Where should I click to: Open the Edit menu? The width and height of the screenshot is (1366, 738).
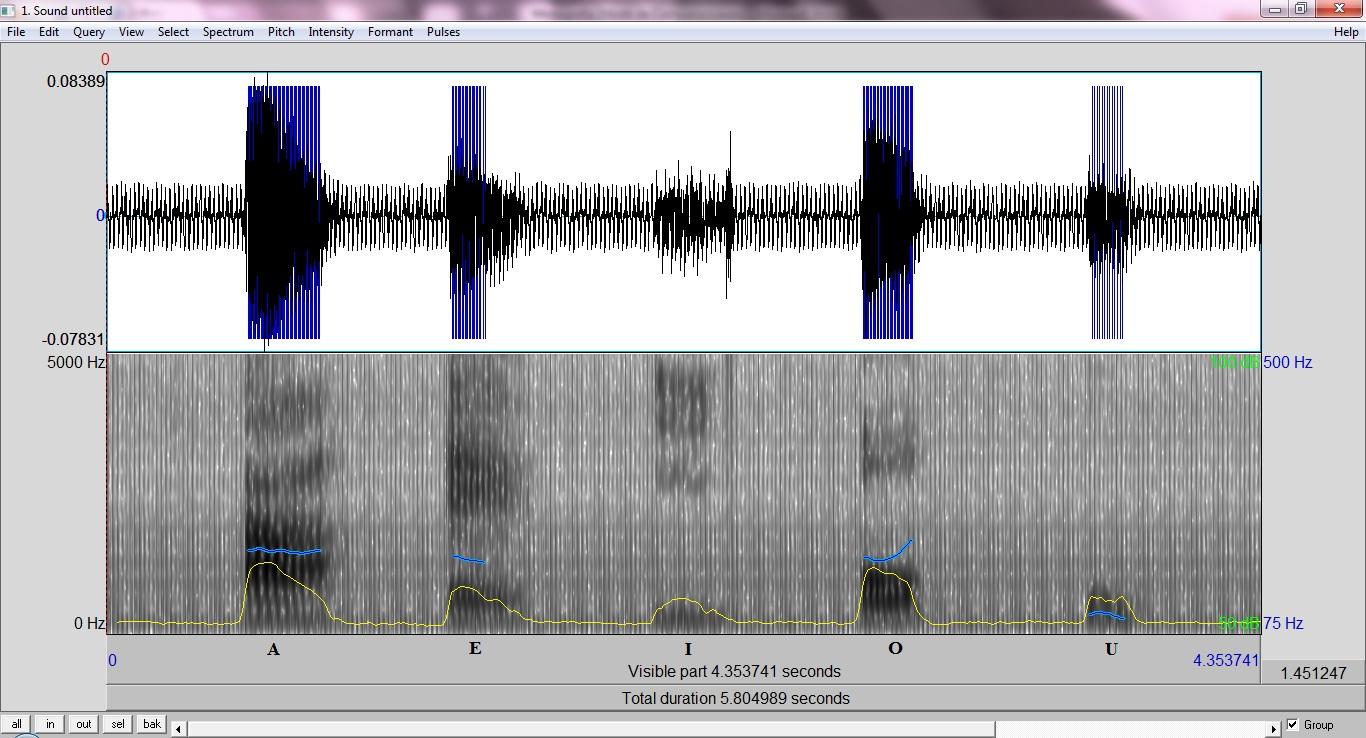49,32
